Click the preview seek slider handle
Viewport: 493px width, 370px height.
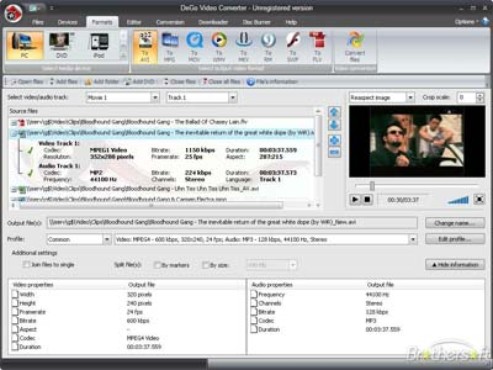click(x=372, y=186)
